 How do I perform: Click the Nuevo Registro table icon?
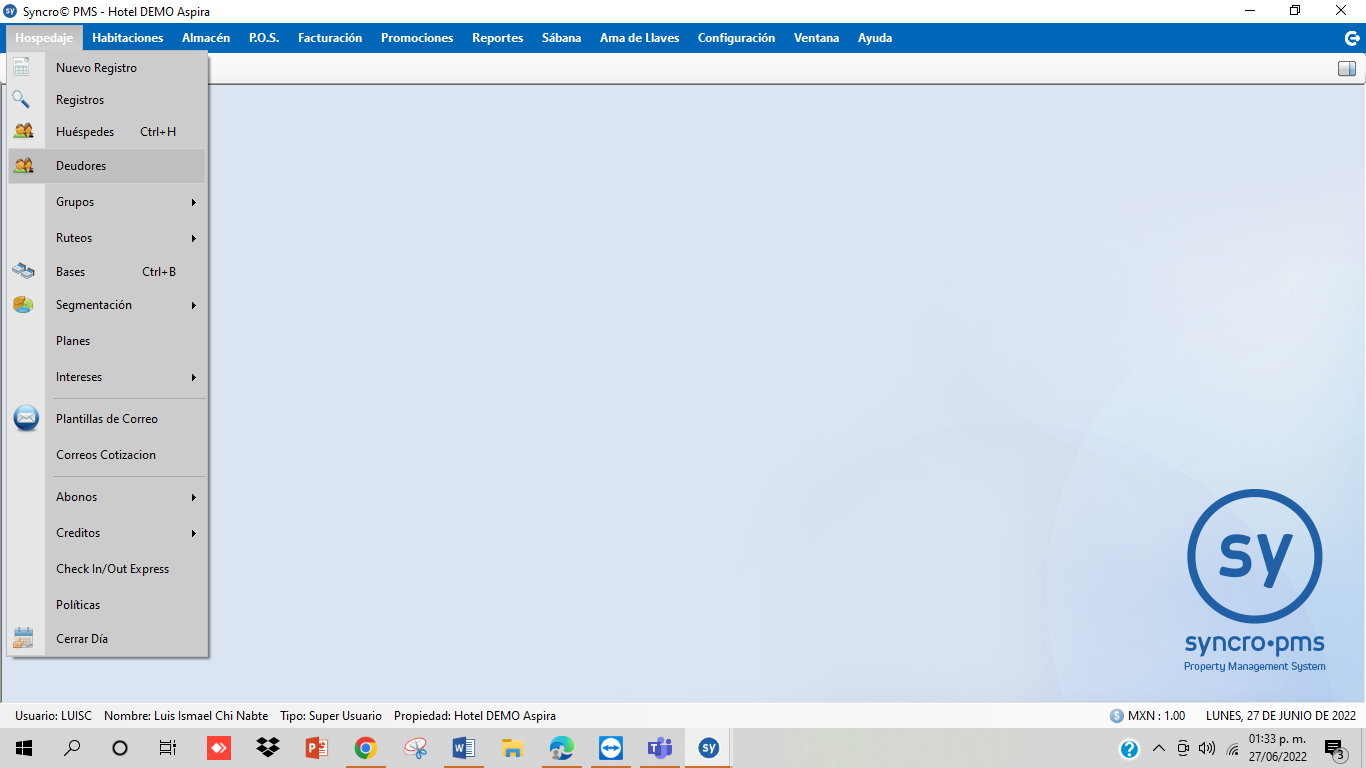21,68
